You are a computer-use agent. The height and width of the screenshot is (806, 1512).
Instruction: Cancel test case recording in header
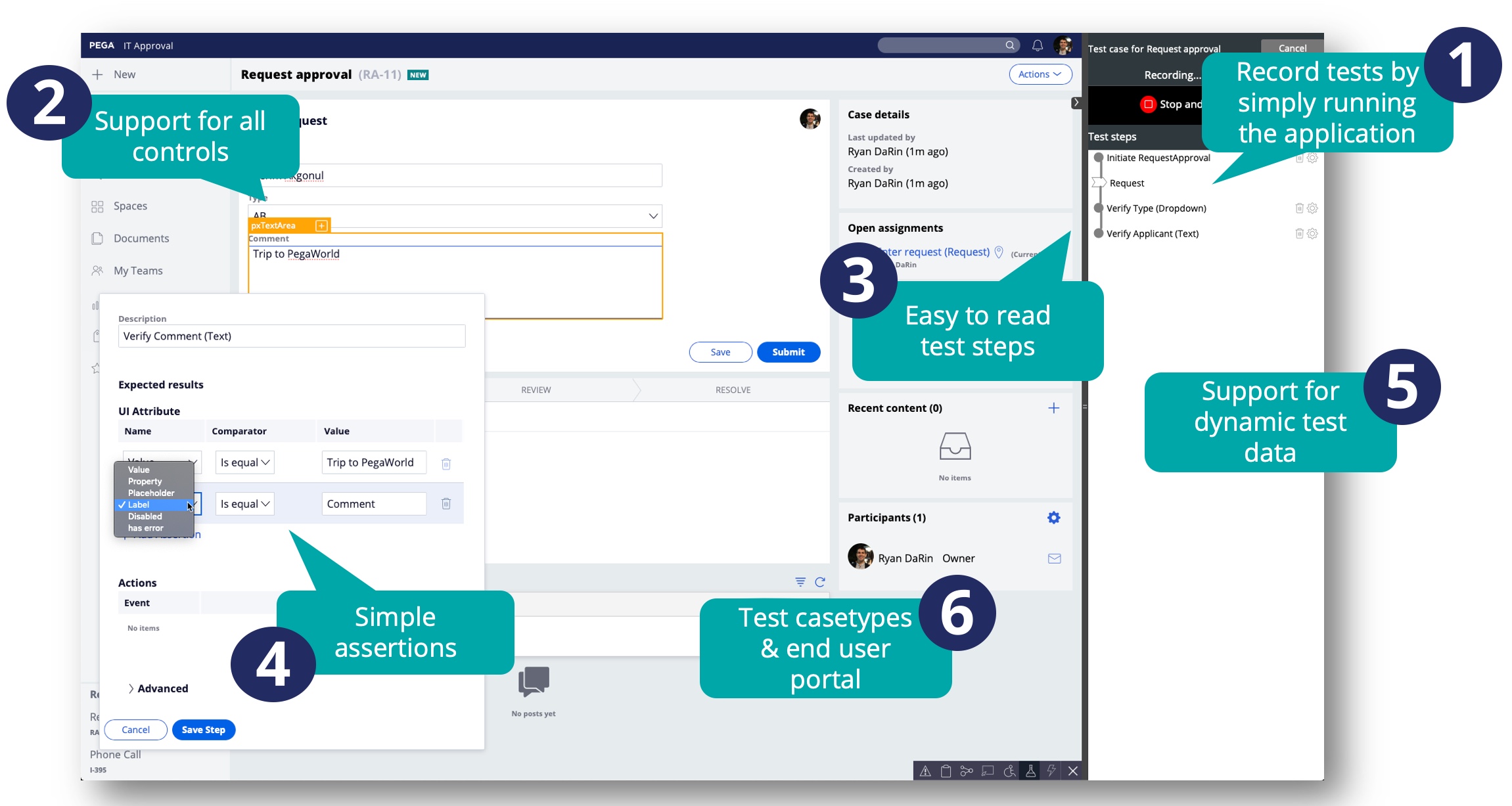1292,48
